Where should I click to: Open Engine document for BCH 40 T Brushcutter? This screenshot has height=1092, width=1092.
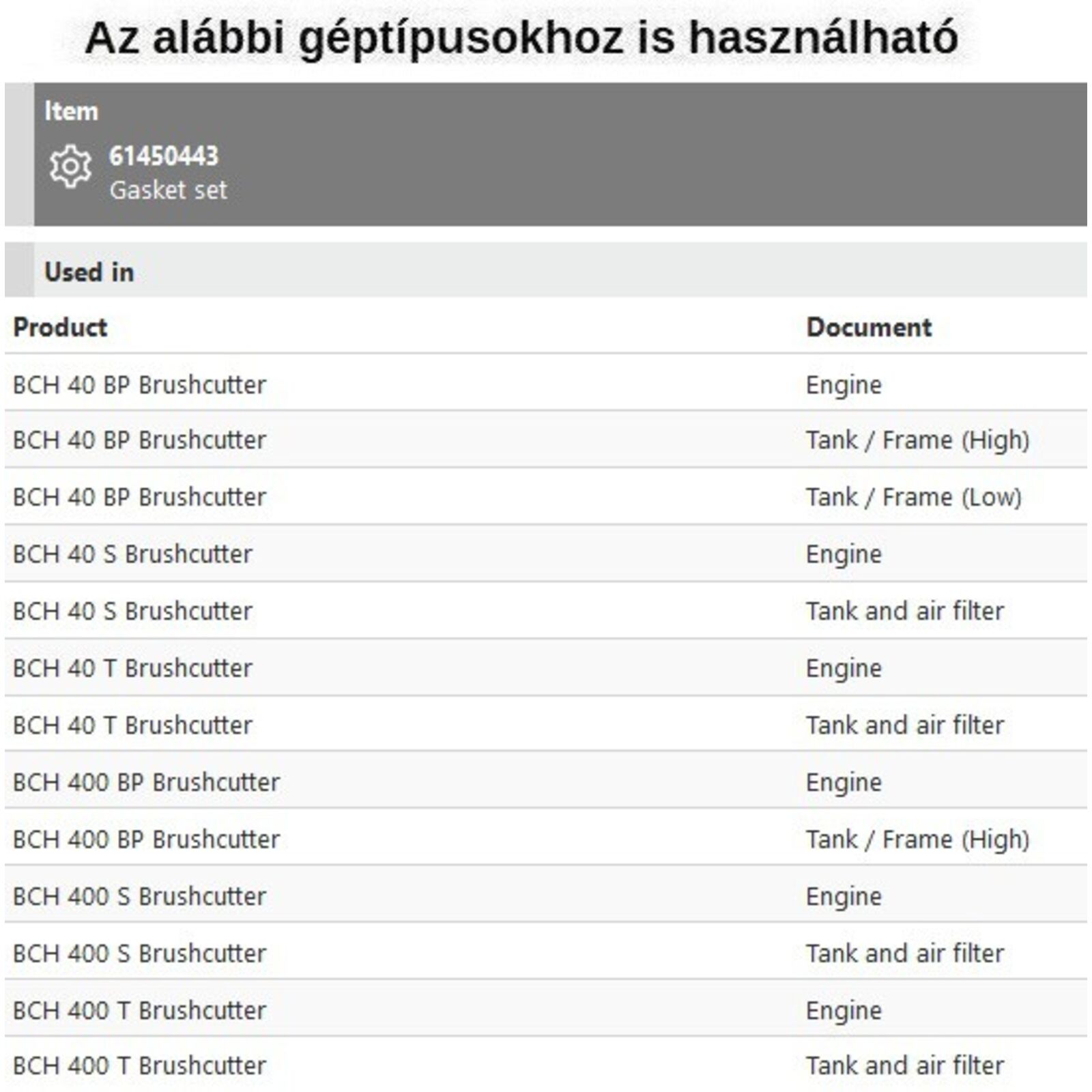click(x=844, y=668)
